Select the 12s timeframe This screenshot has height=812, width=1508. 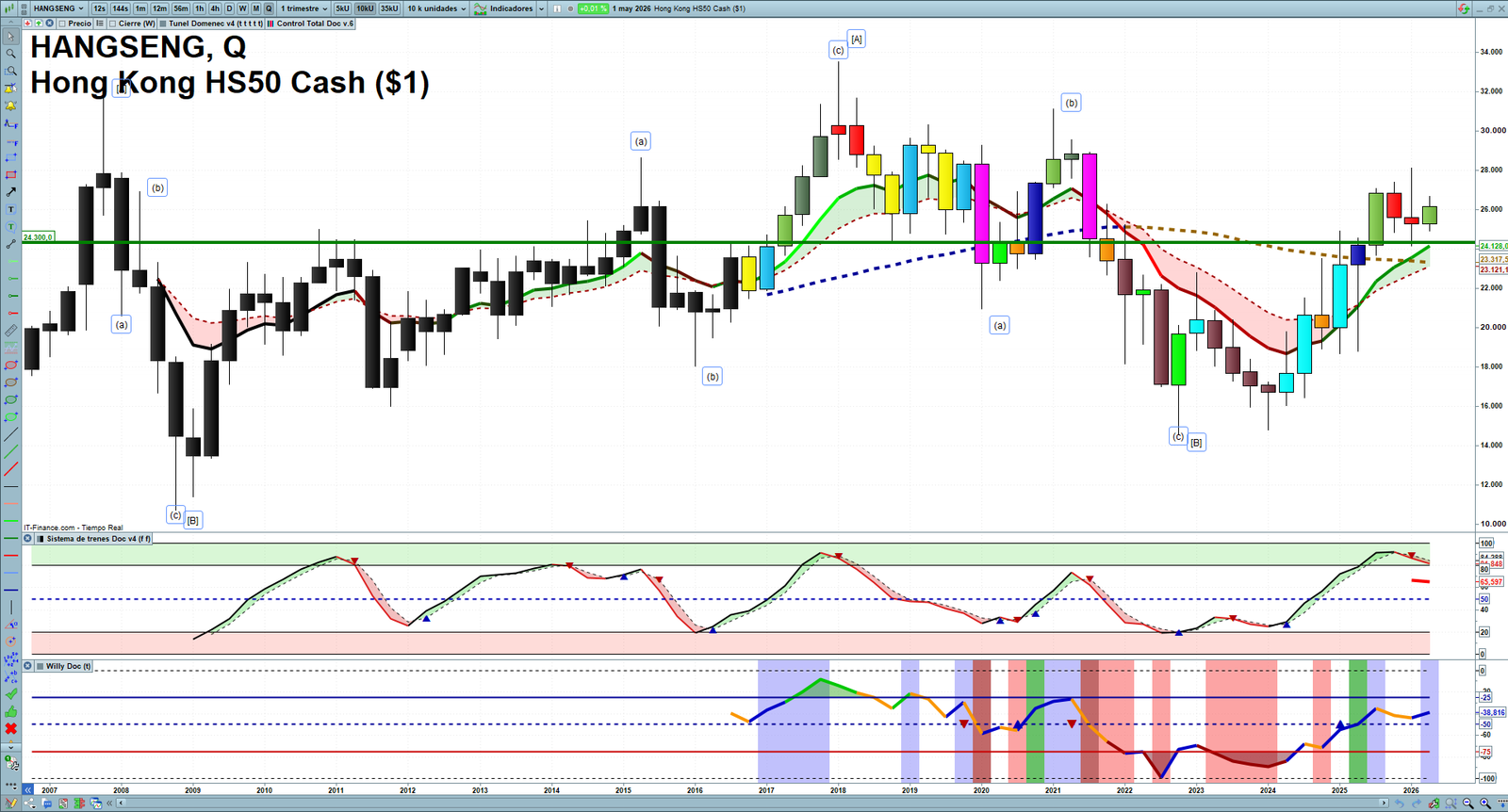click(99, 8)
